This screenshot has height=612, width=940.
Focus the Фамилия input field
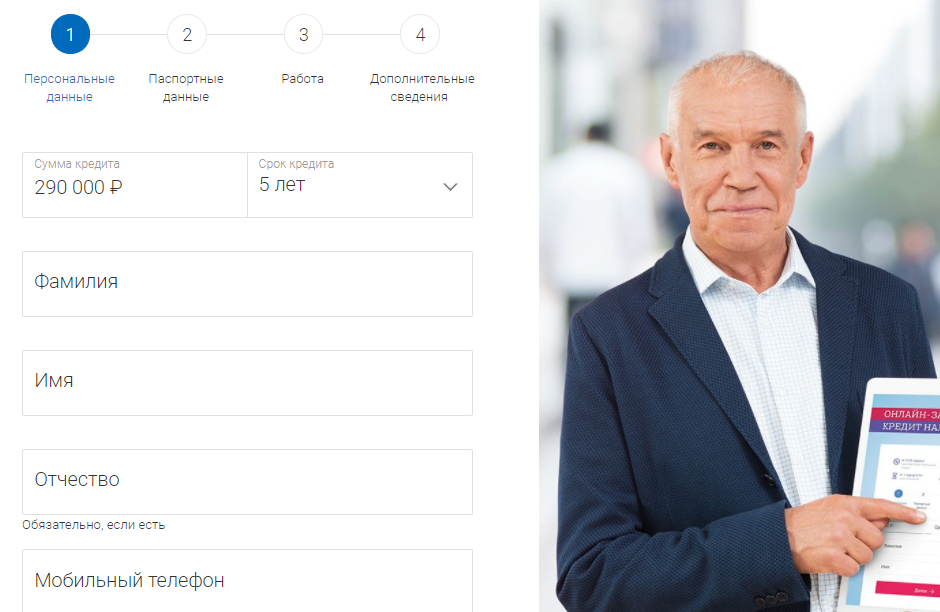point(248,284)
